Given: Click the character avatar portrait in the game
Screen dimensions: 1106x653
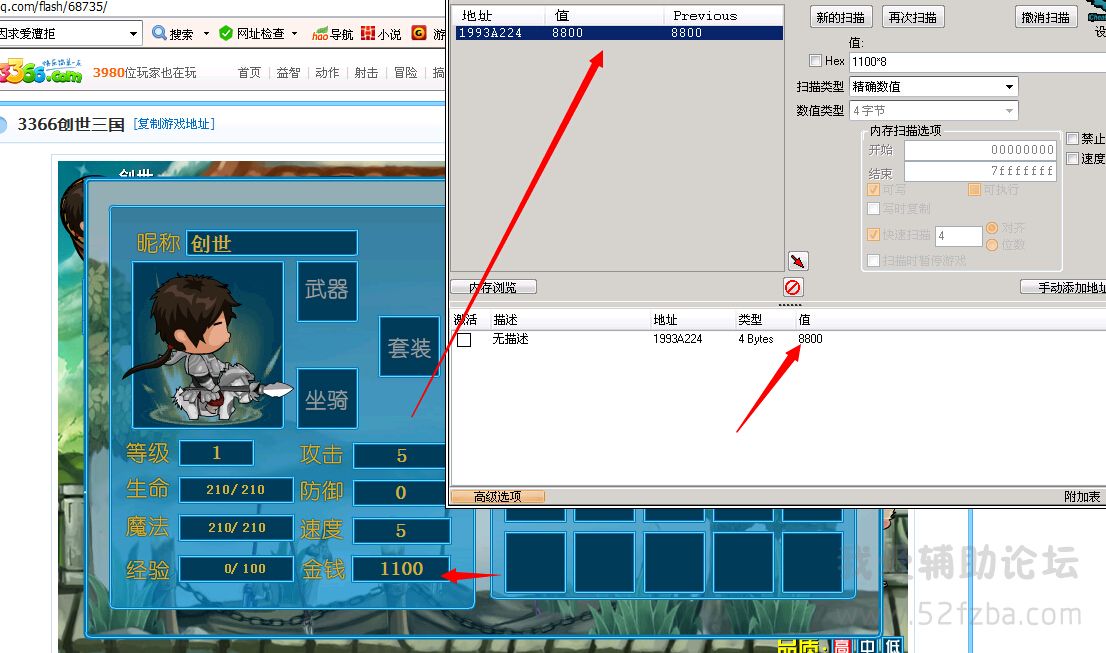Looking at the screenshot, I should (208, 345).
